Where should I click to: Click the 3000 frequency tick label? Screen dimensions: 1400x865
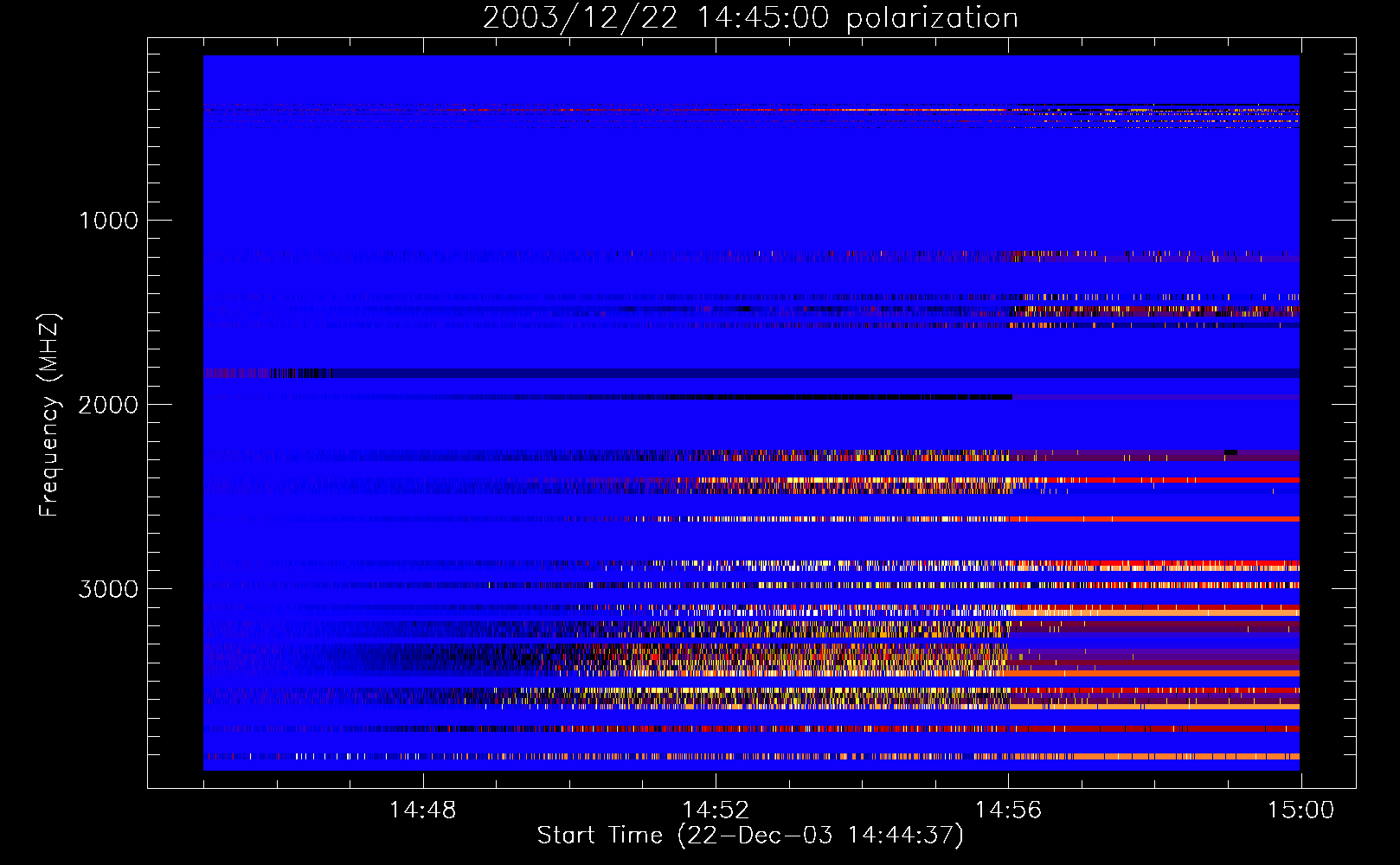pyautogui.click(x=108, y=589)
